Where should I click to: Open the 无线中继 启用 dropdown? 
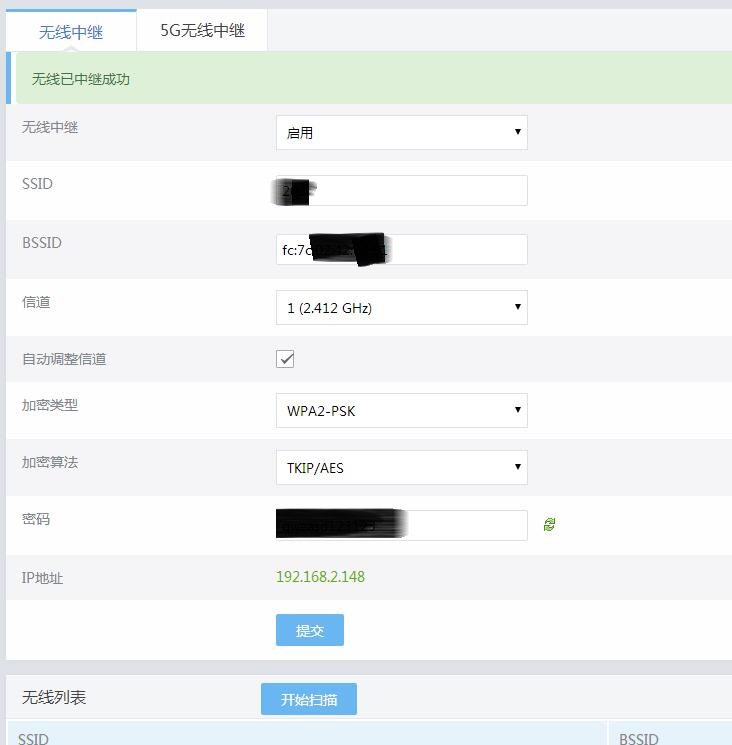click(401, 133)
